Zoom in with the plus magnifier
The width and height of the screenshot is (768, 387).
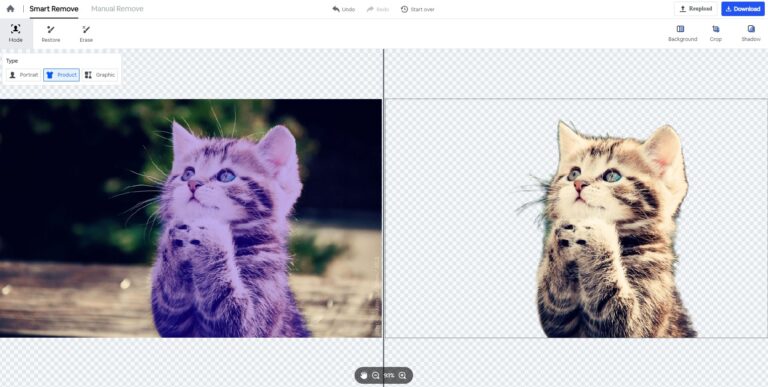(403, 375)
